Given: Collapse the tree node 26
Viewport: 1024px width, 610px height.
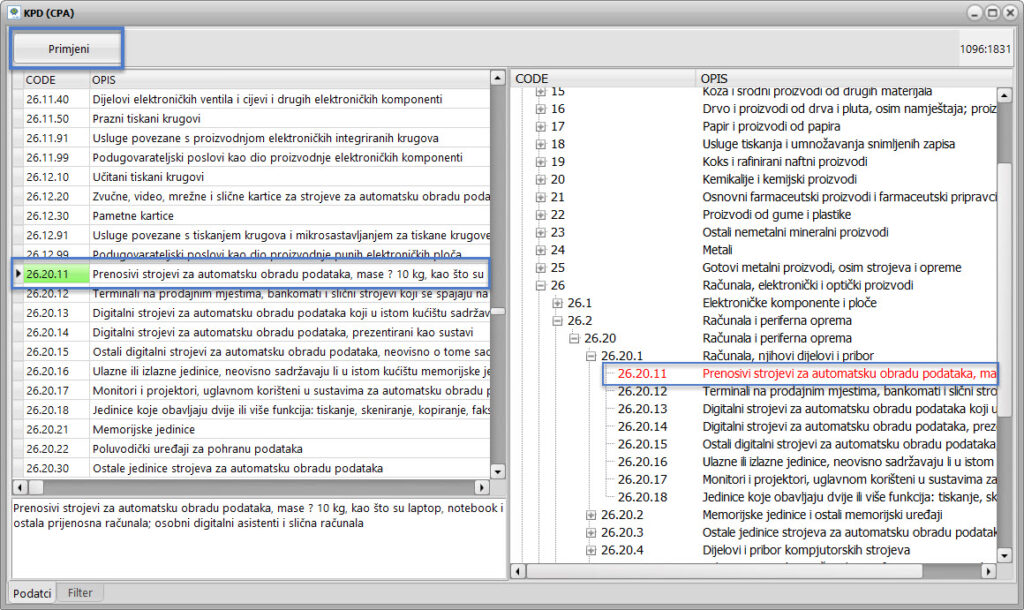Looking at the screenshot, I should tap(541, 285).
